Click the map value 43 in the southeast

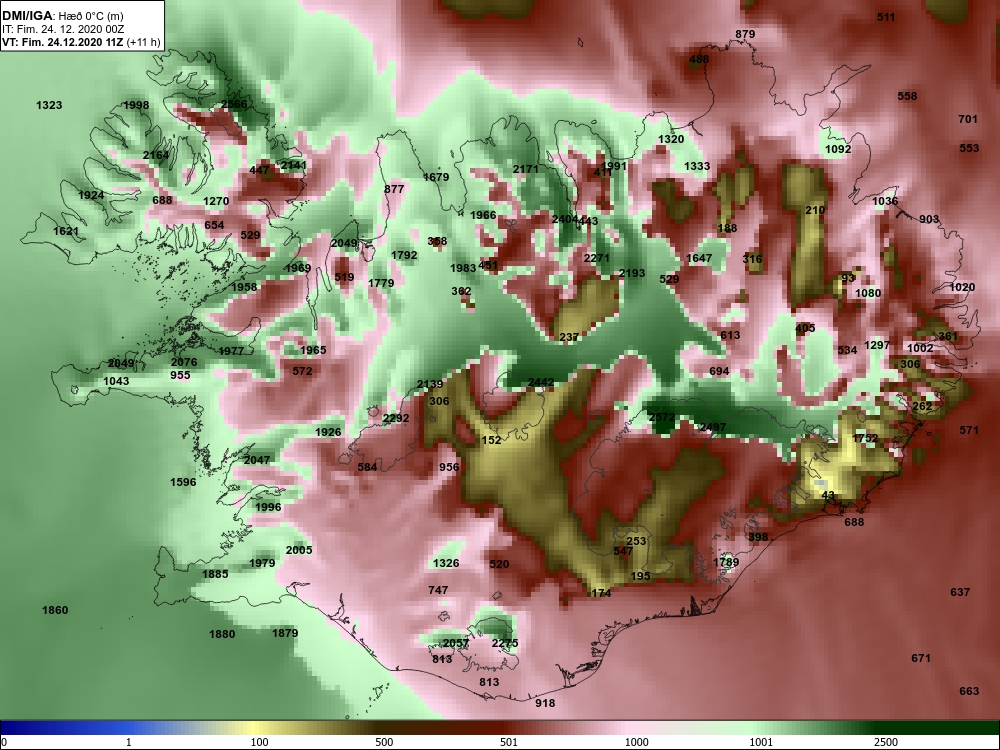(828, 496)
